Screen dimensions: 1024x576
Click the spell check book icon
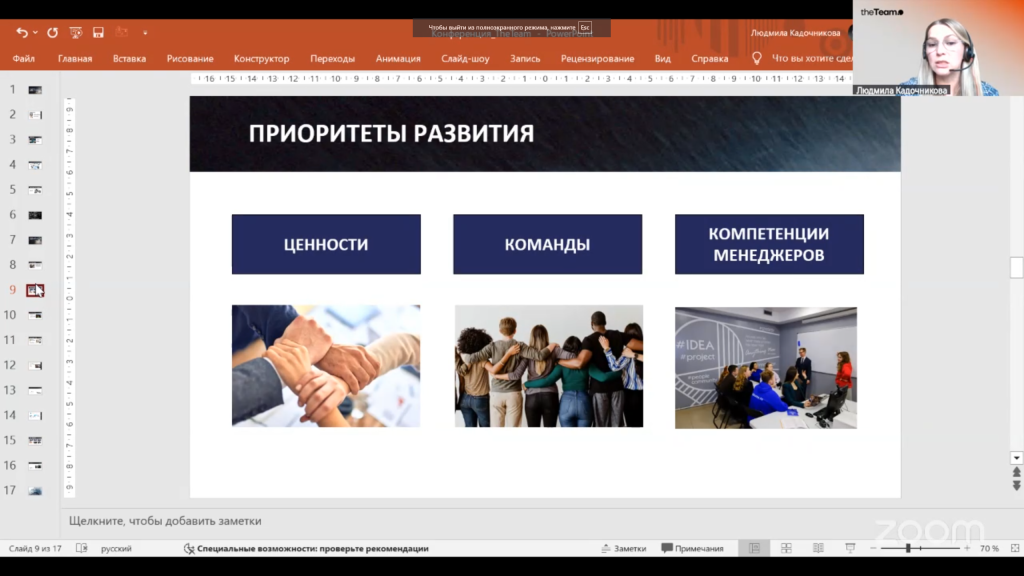tap(82, 549)
